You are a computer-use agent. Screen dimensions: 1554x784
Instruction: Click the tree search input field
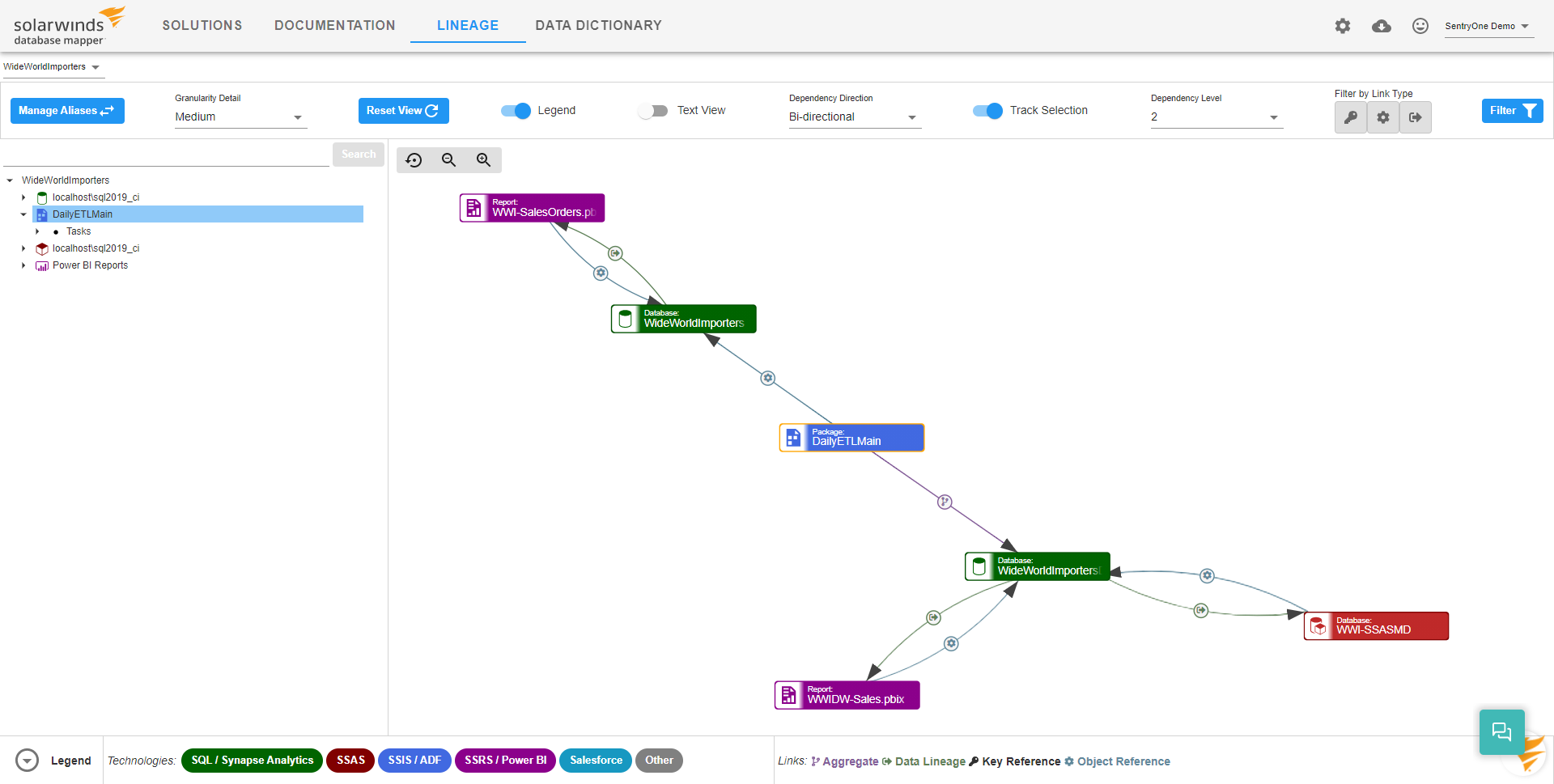pyautogui.click(x=166, y=155)
